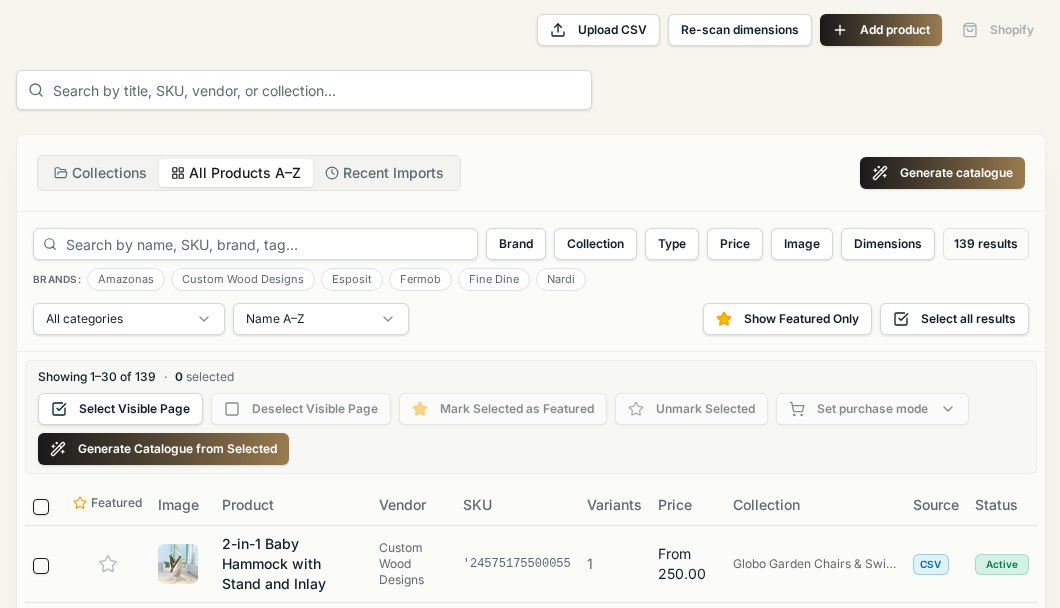1060x608 pixels.
Task: Click the star icon in Featured column header
Action: (80, 502)
